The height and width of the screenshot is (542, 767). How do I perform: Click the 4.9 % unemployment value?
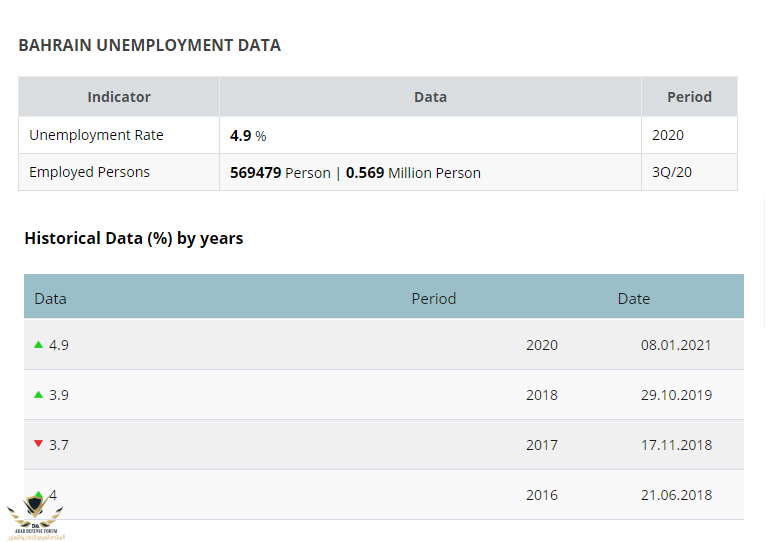248,135
